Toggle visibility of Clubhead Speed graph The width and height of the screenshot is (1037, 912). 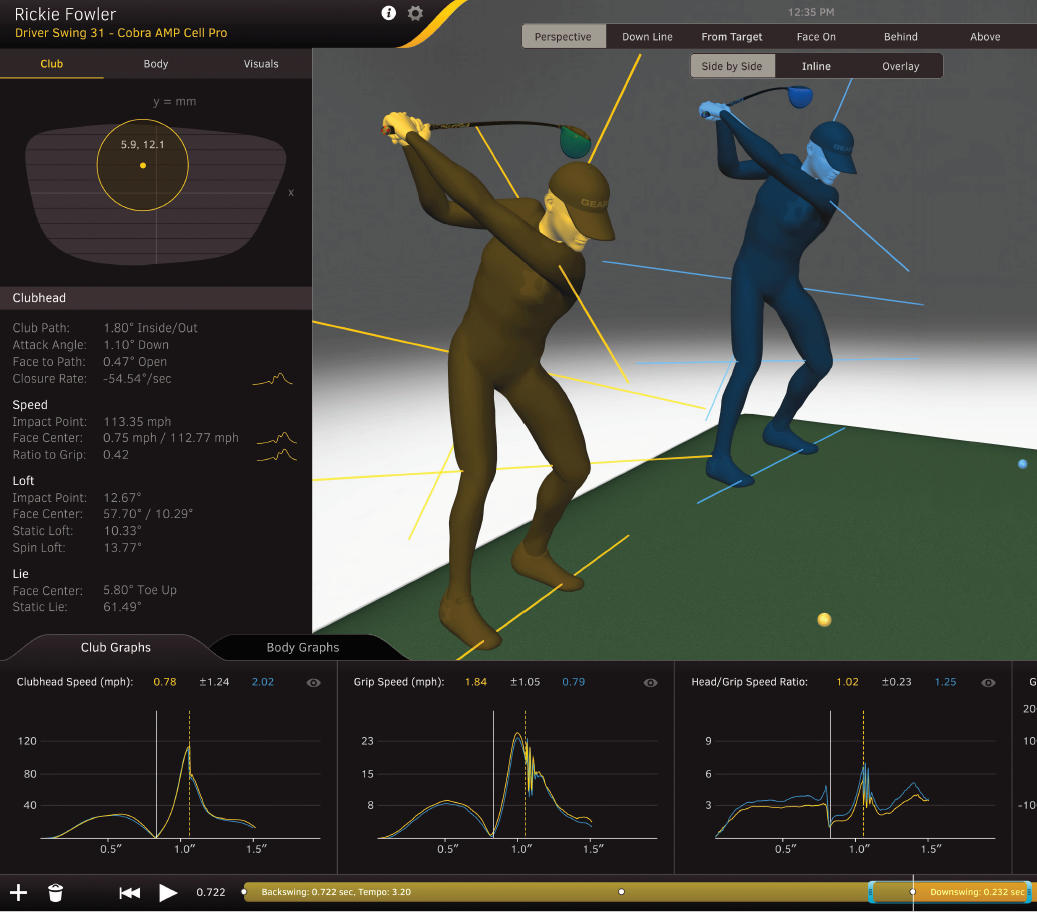click(314, 682)
